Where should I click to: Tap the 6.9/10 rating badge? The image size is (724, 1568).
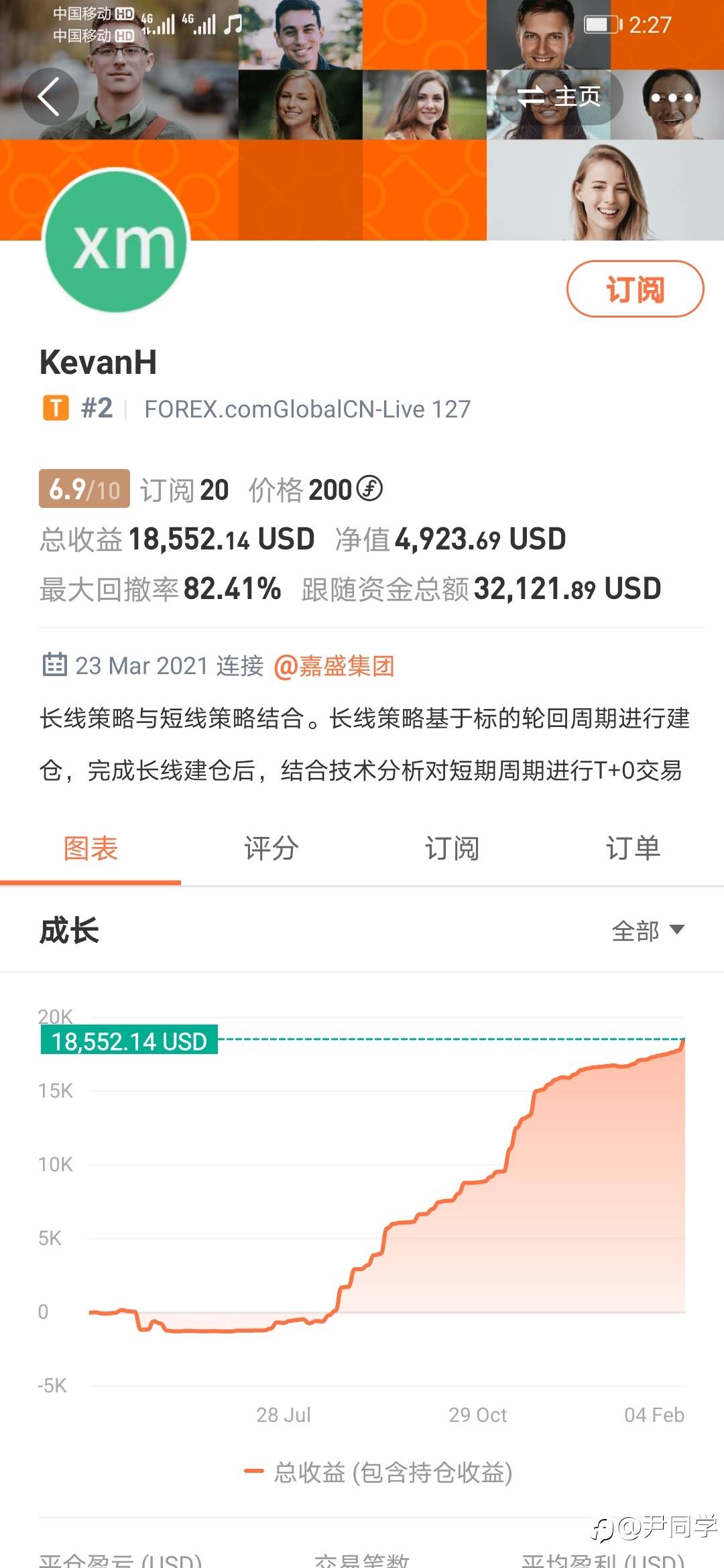coord(84,489)
